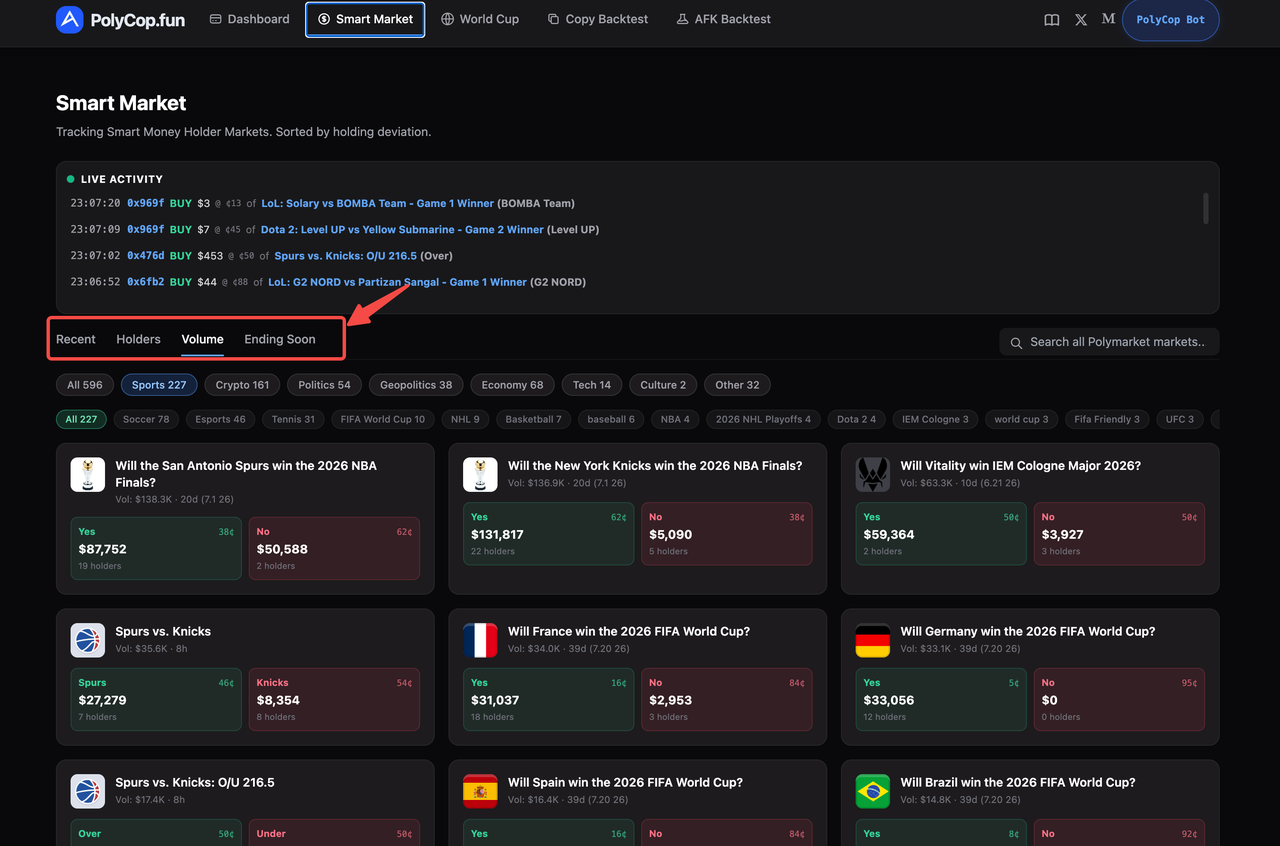Choose the UFC 3 subcategory chip

pyautogui.click(x=1180, y=419)
